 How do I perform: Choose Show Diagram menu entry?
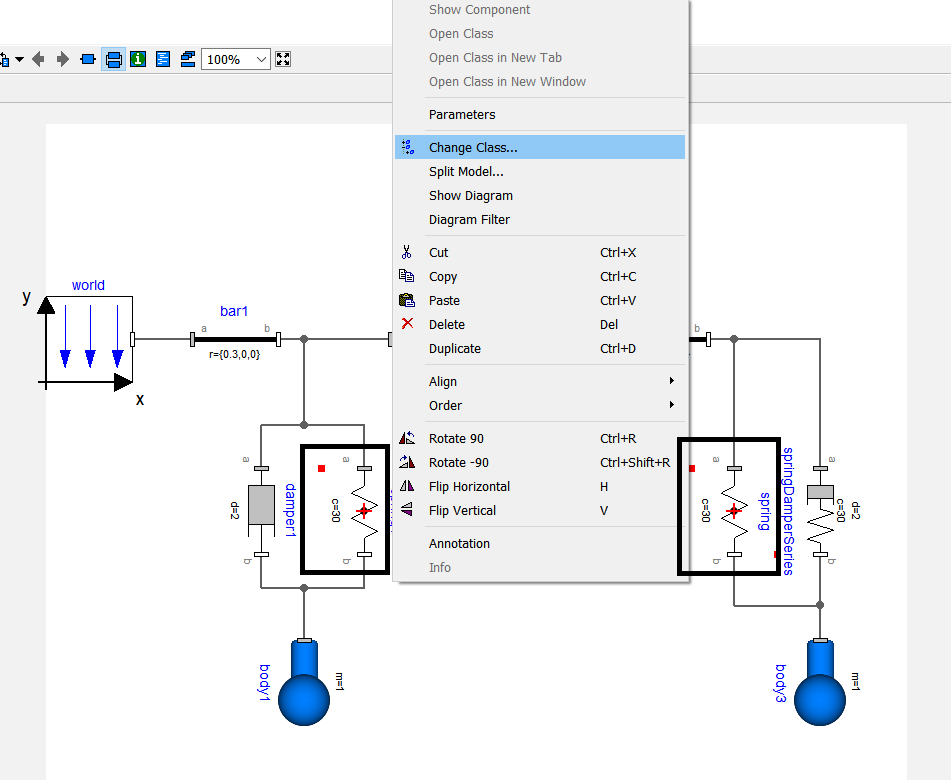540,196
